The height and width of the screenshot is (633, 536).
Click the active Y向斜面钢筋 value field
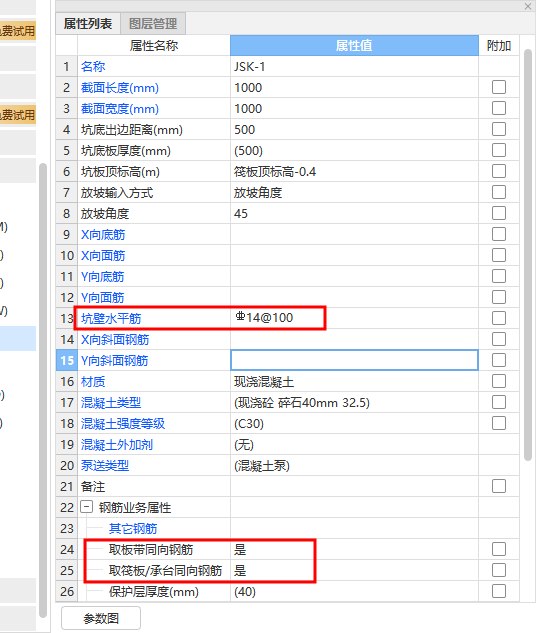click(x=354, y=360)
